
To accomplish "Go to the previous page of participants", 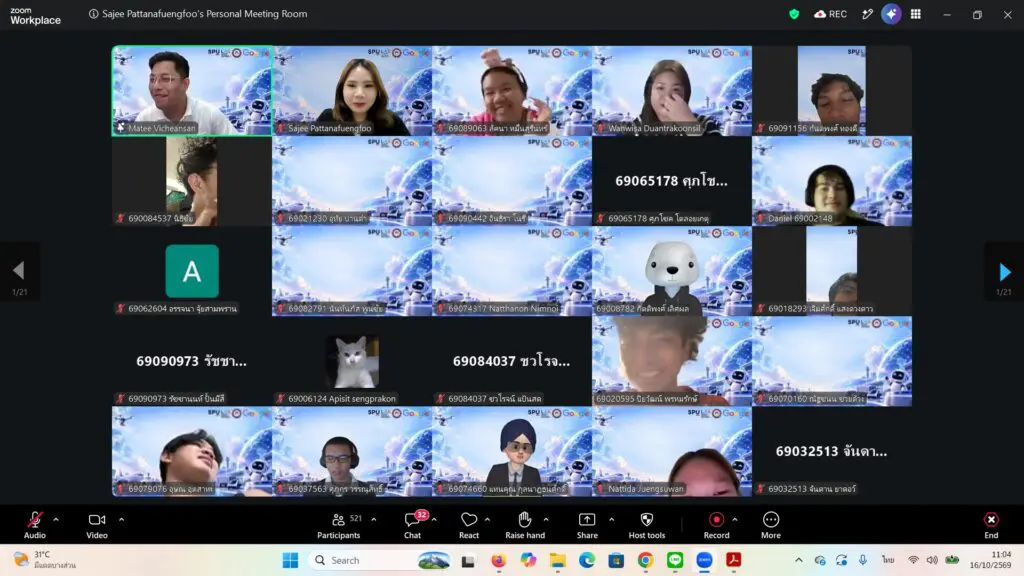I will 19,271.
